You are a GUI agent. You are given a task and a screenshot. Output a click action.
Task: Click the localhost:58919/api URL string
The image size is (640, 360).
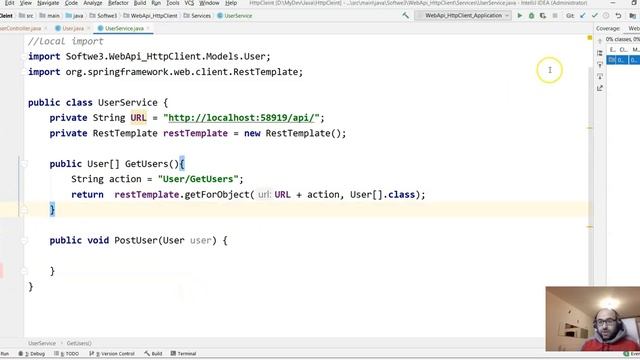[243, 118]
